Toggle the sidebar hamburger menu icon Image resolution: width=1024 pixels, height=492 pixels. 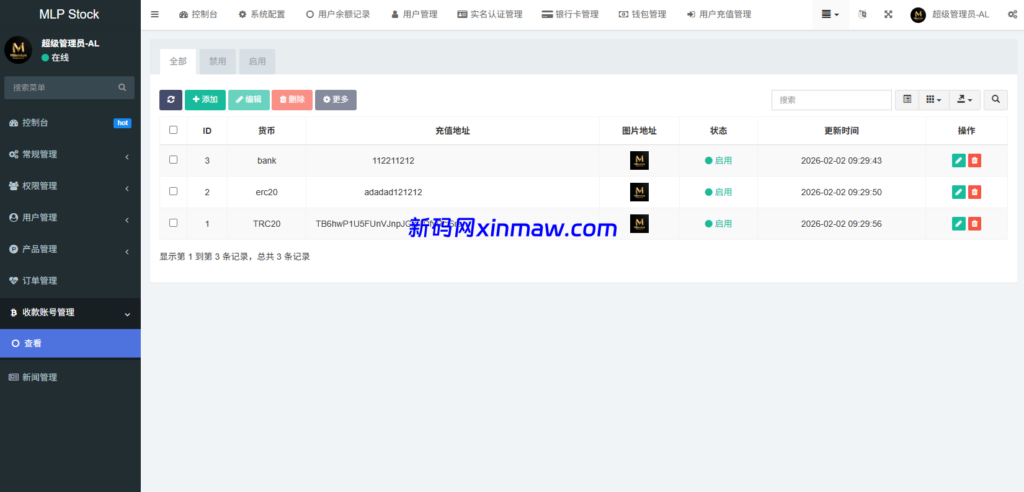pyautogui.click(x=155, y=14)
